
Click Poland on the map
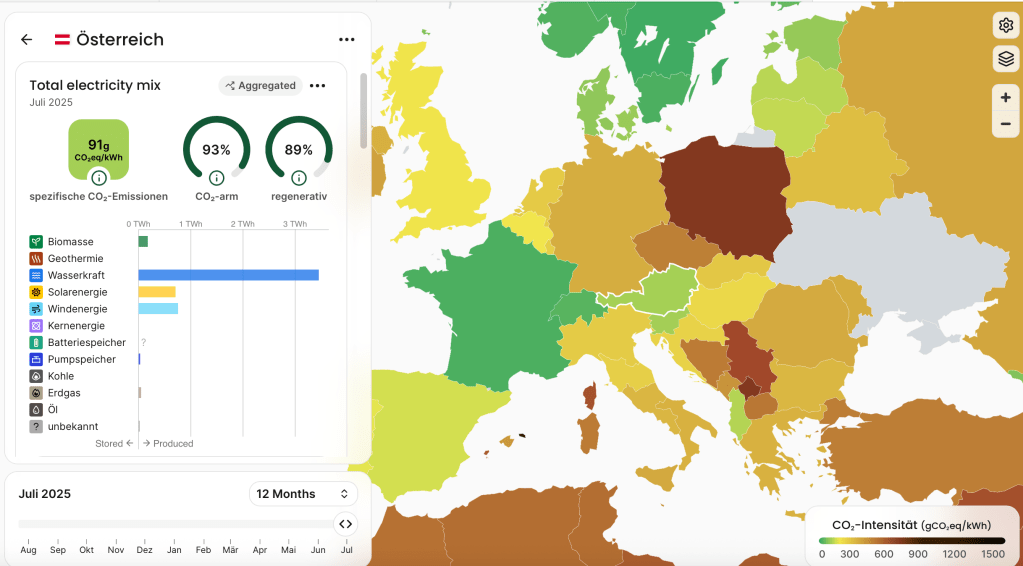pyautogui.click(x=725, y=195)
